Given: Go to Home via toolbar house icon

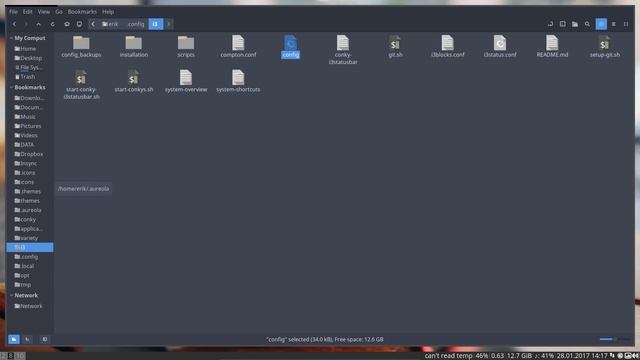Looking at the screenshot, I should [67, 24].
